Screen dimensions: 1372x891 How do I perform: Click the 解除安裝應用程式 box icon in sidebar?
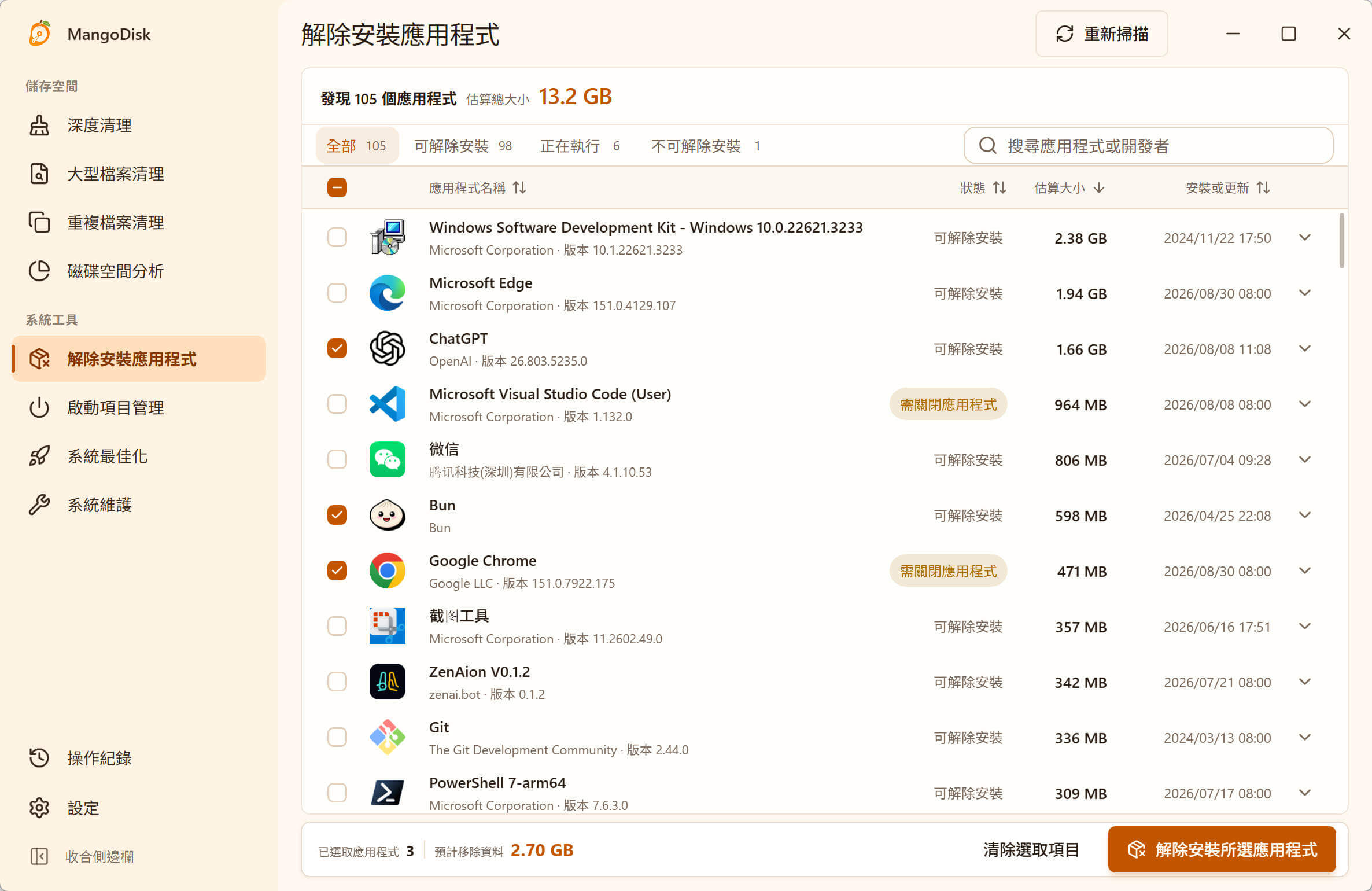(x=39, y=359)
